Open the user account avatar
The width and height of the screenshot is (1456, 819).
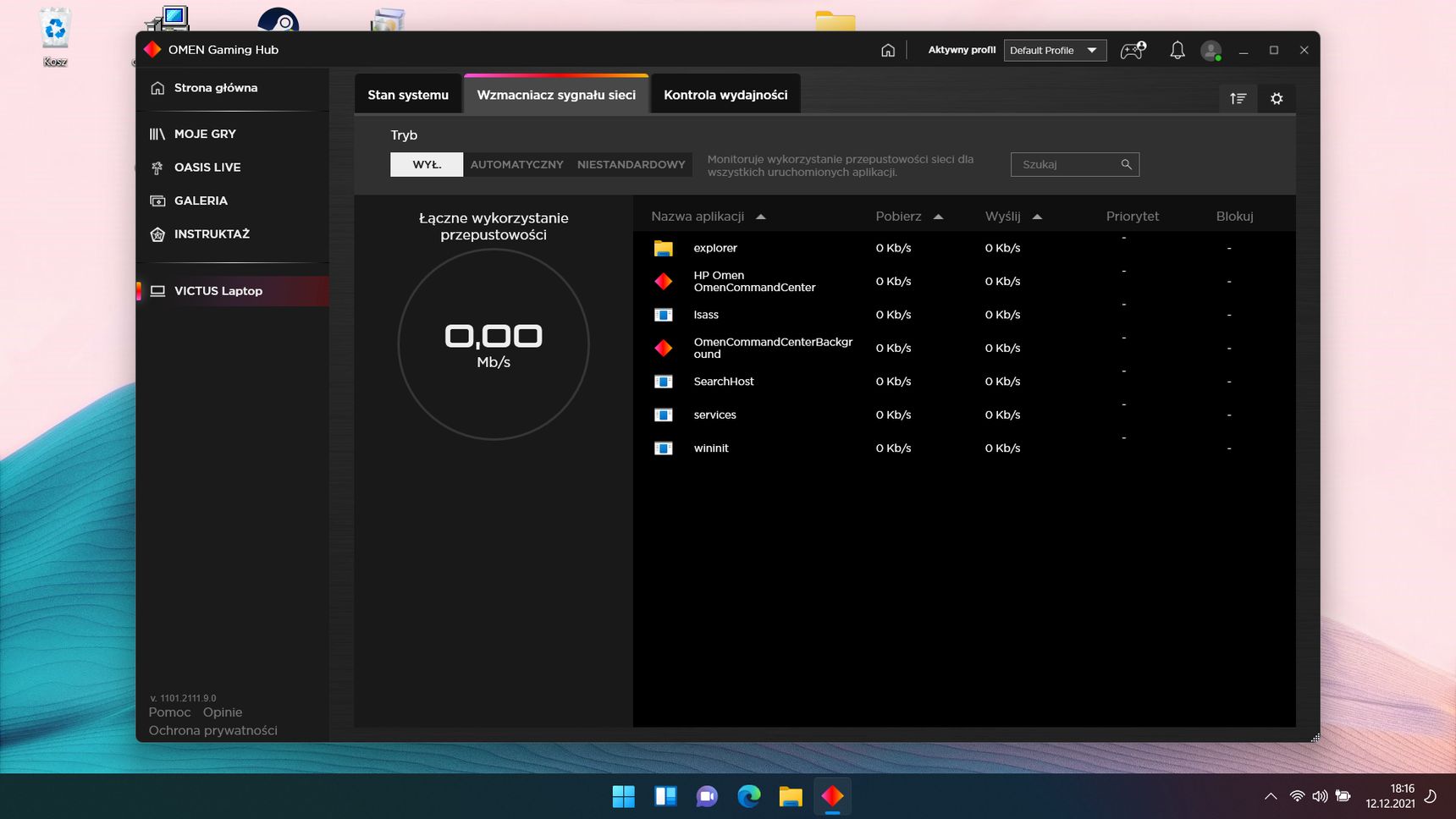1211,50
